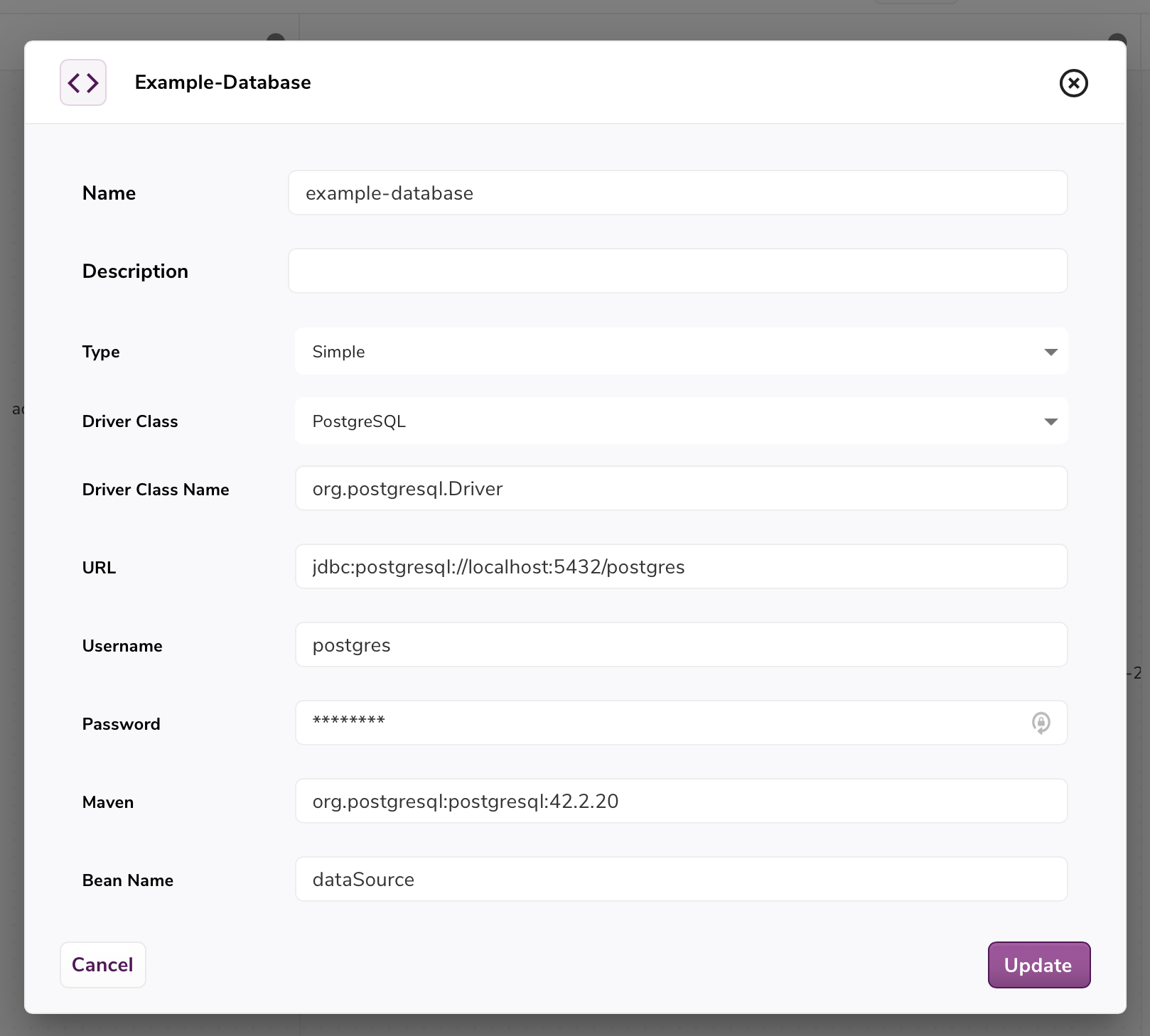Viewport: 1150px width, 1036px height.
Task: Save changes with the Update button
Action: click(1038, 965)
